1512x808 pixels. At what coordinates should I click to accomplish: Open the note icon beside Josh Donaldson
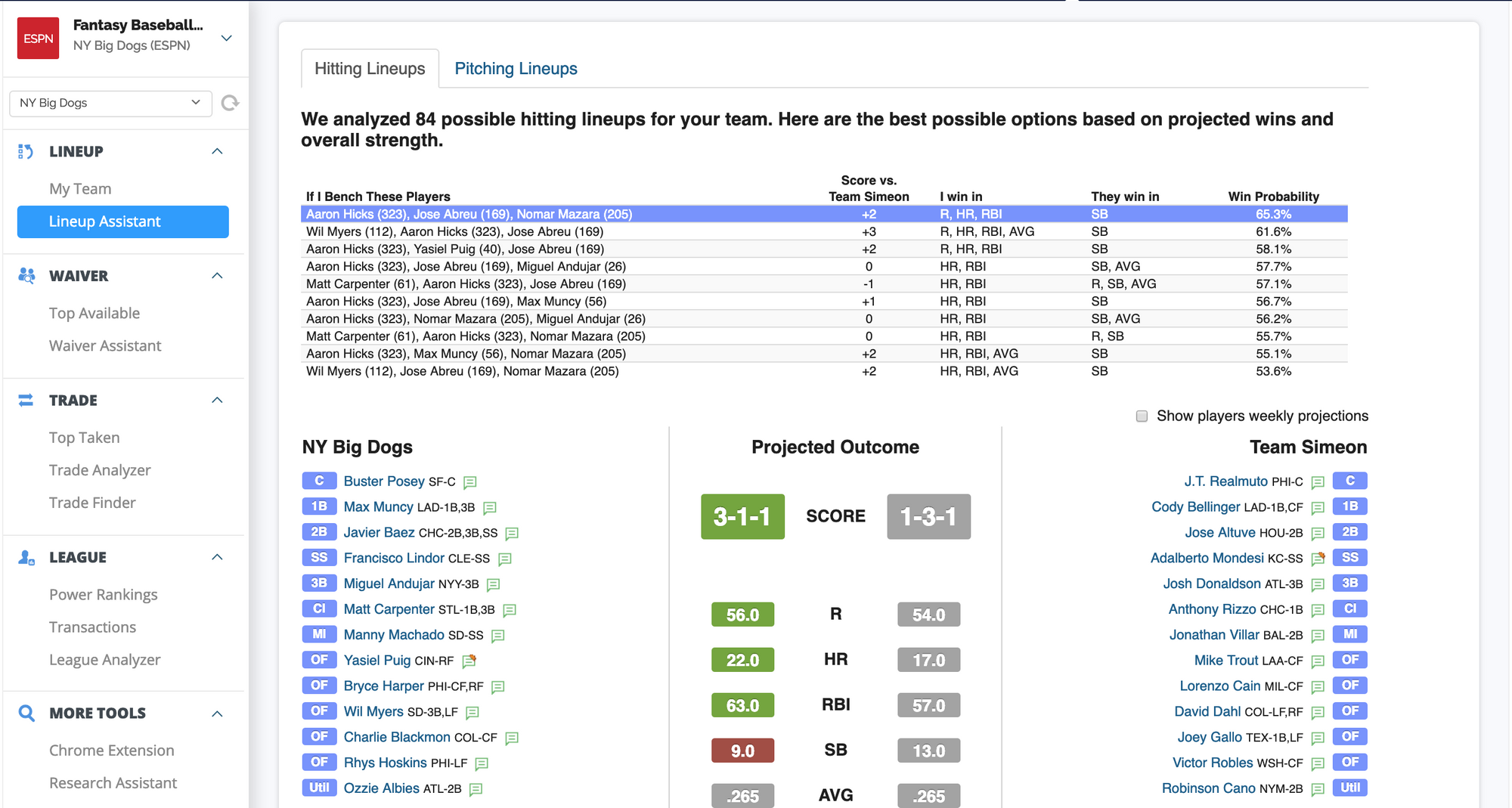click(x=1318, y=584)
